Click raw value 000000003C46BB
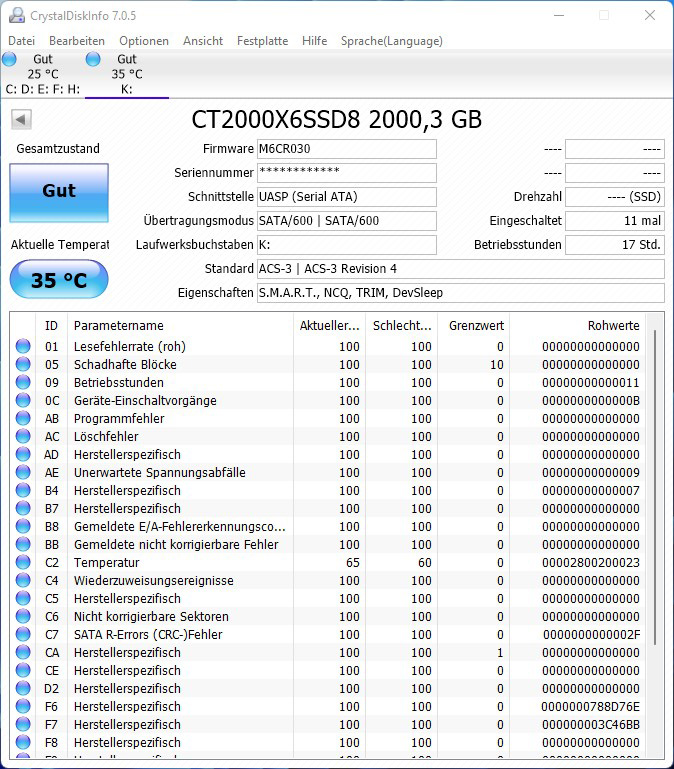The height and width of the screenshot is (769, 674). (591, 724)
